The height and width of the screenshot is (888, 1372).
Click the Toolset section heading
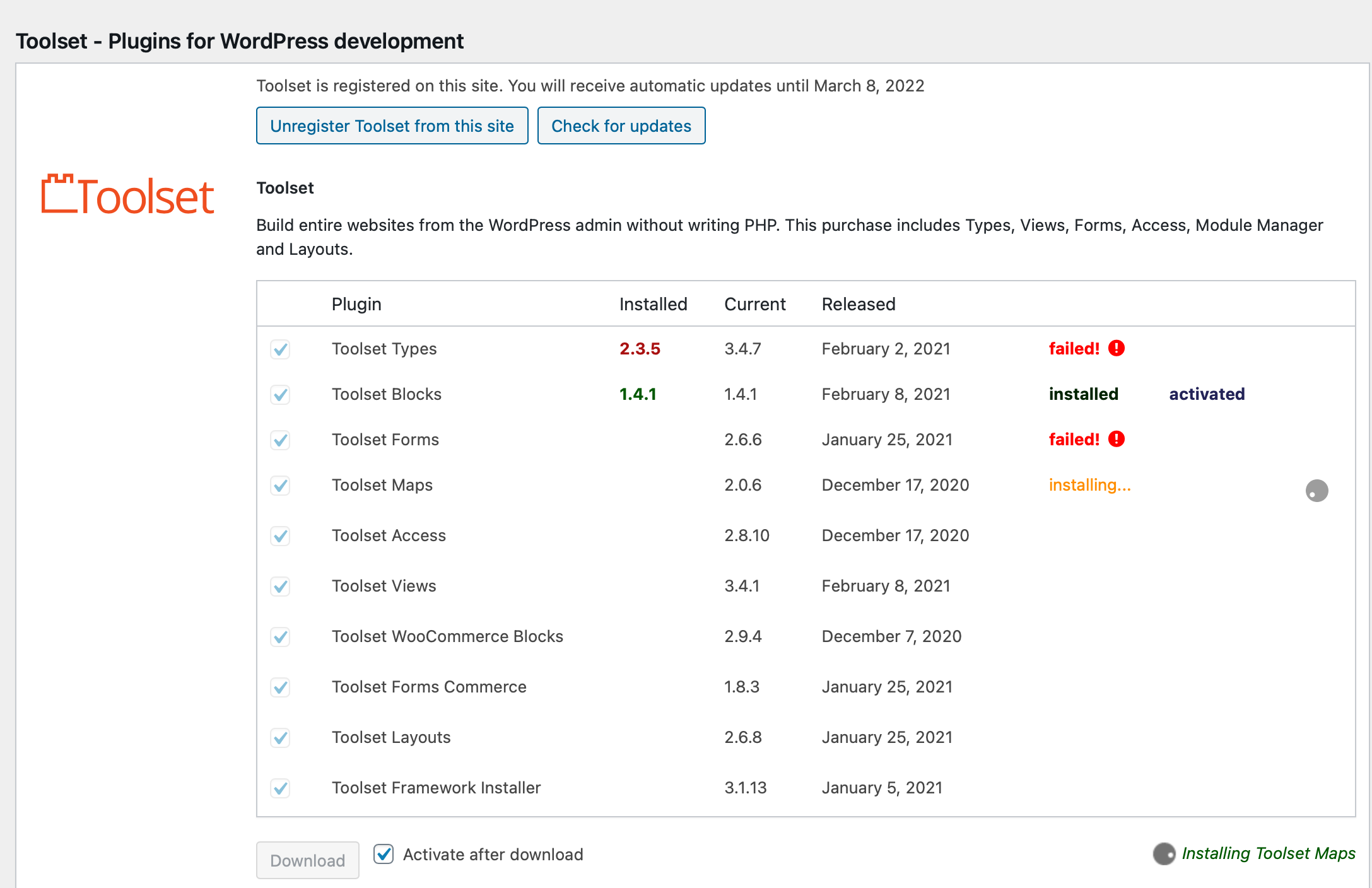point(284,188)
